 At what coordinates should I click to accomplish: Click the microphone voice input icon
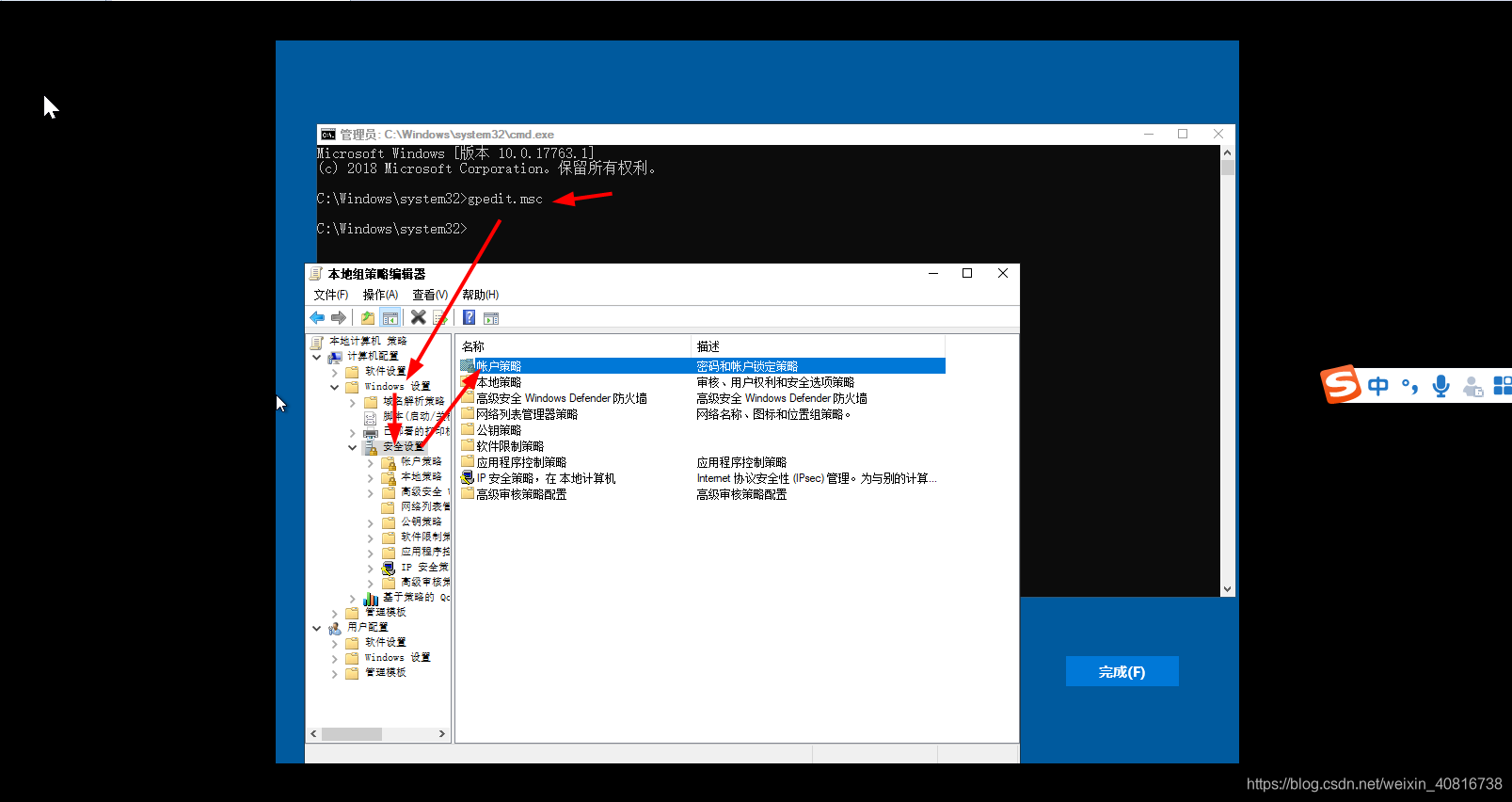point(1440,386)
